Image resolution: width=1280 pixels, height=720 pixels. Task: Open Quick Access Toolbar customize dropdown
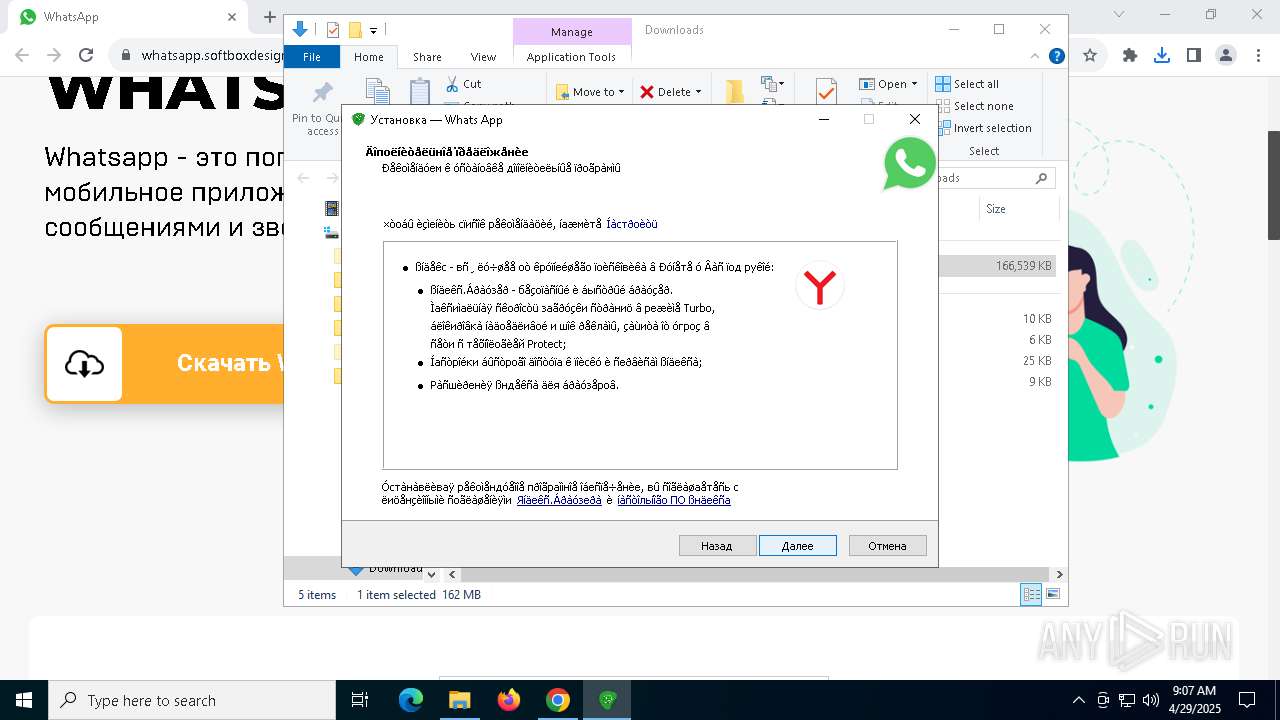[373, 31]
